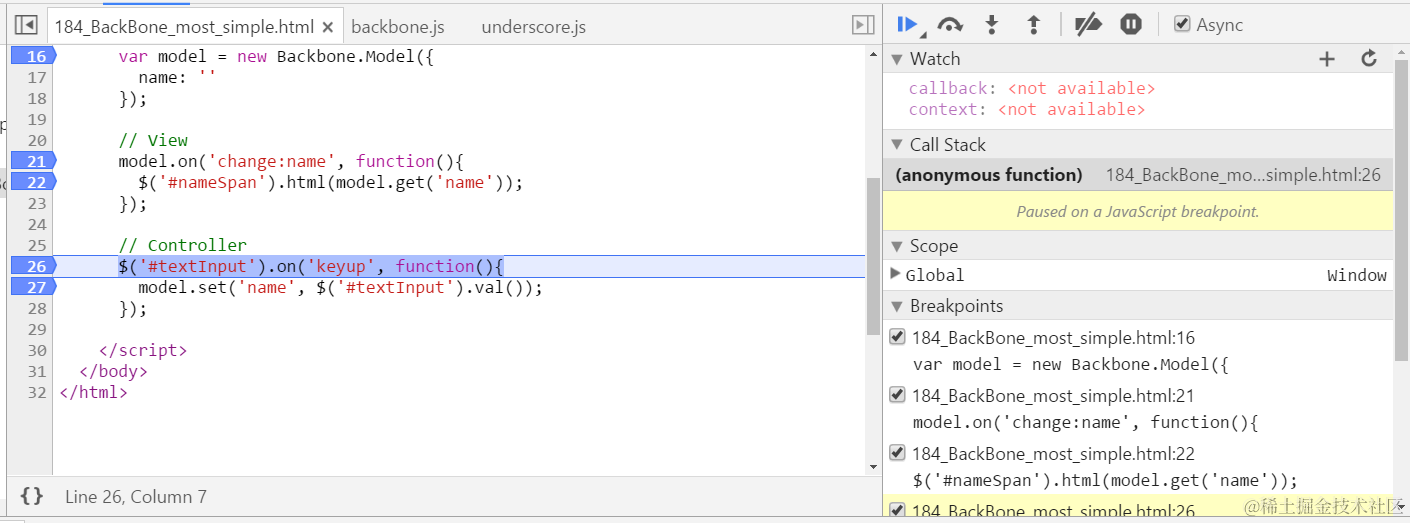Screen dimensions: 1410x523
Task: Set a breakpoint on line 28
Action: 36,308
